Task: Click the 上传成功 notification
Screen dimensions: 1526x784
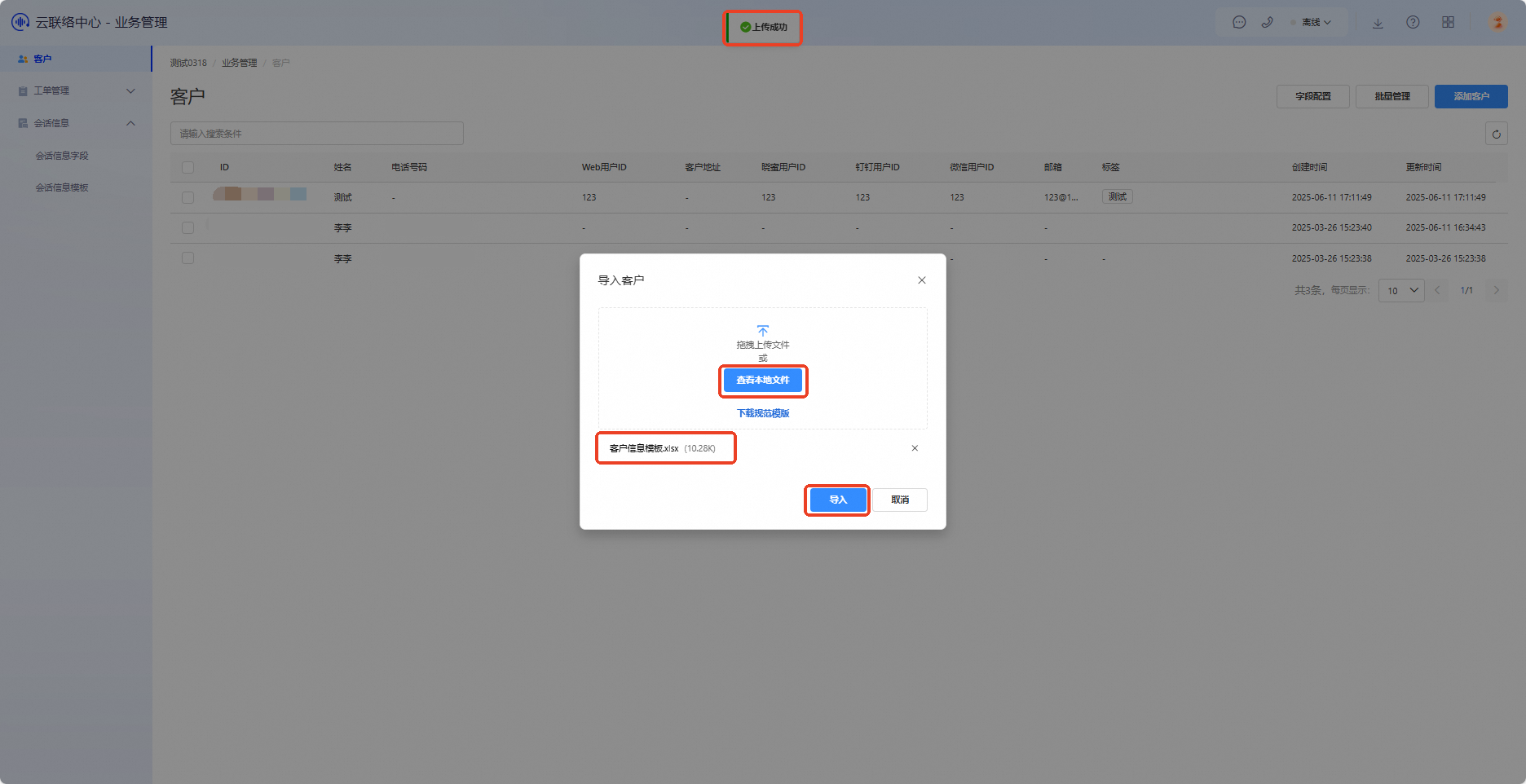Action: [764, 28]
